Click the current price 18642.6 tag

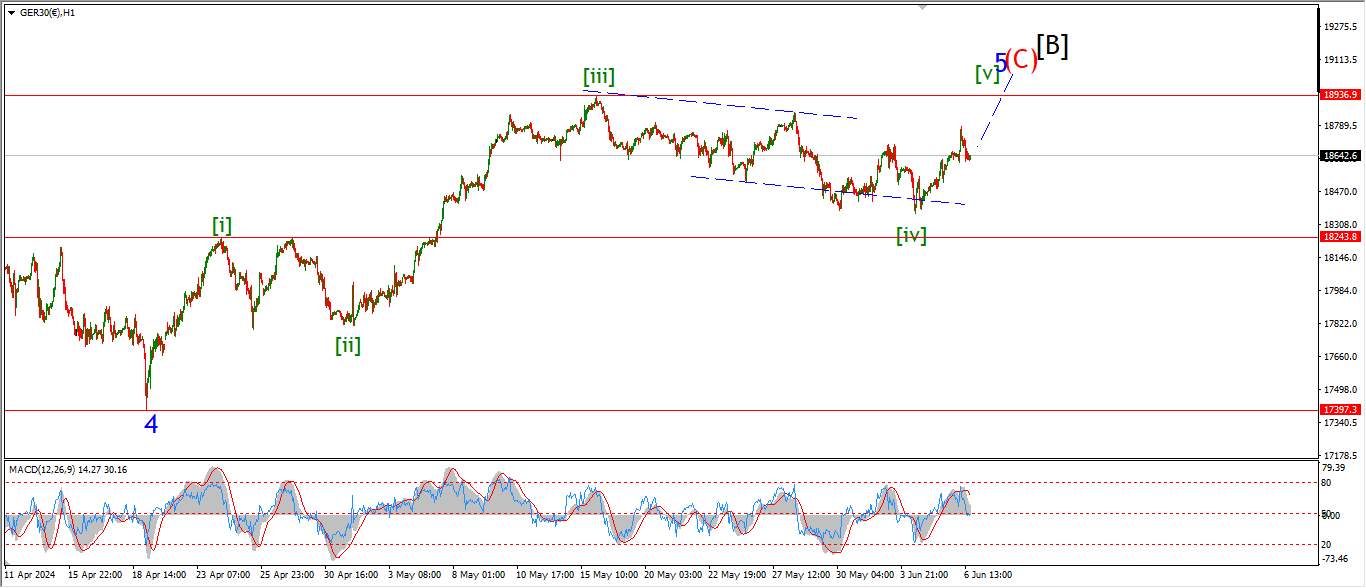point(1339,156)
